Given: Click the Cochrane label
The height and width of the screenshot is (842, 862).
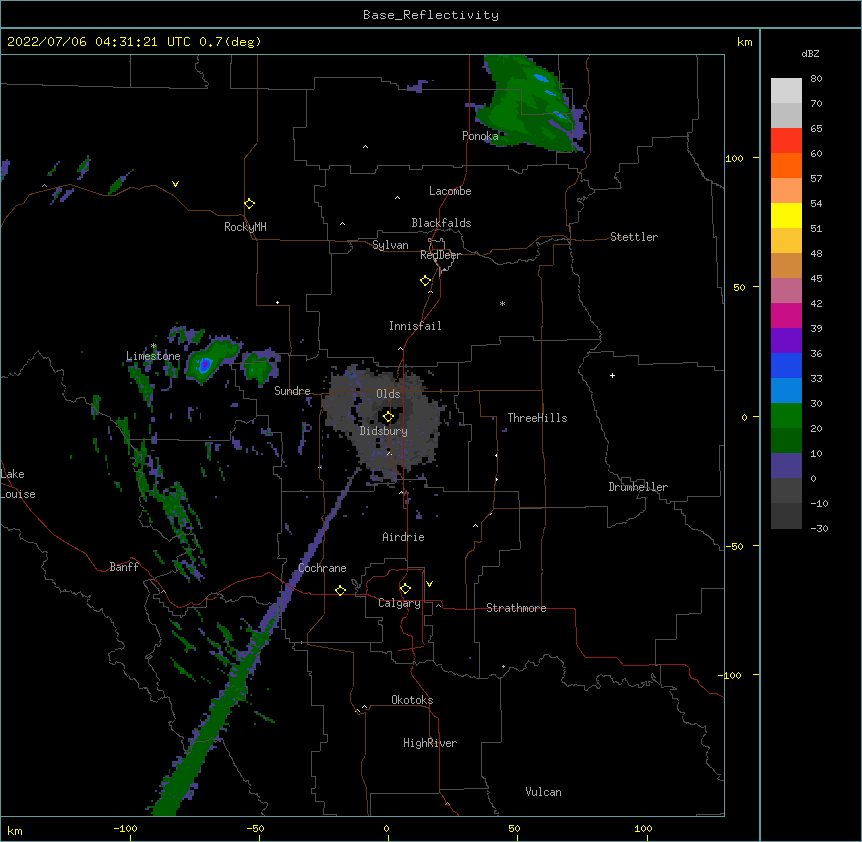Looking at the screenshot, I should tap(322, 568).
